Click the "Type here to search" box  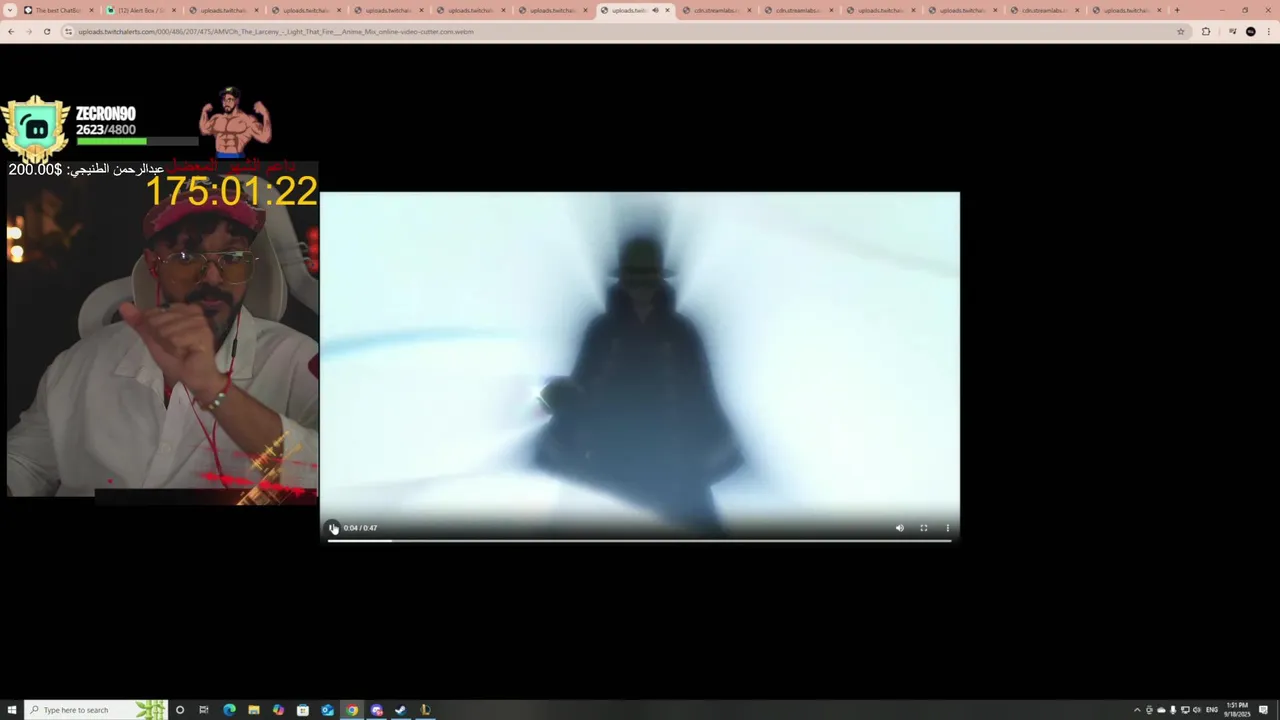click(95, 710)
